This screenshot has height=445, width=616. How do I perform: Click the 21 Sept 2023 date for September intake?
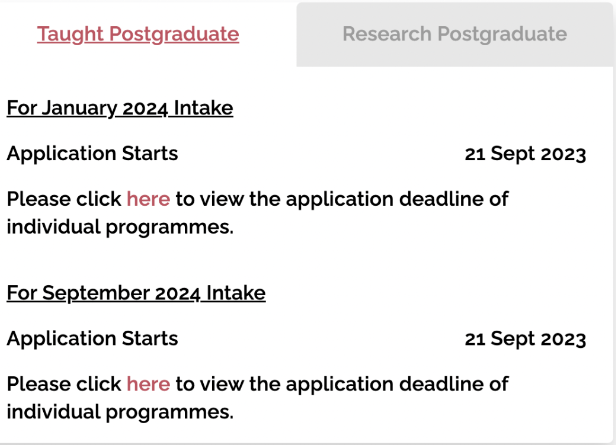(x=525, y=339)
